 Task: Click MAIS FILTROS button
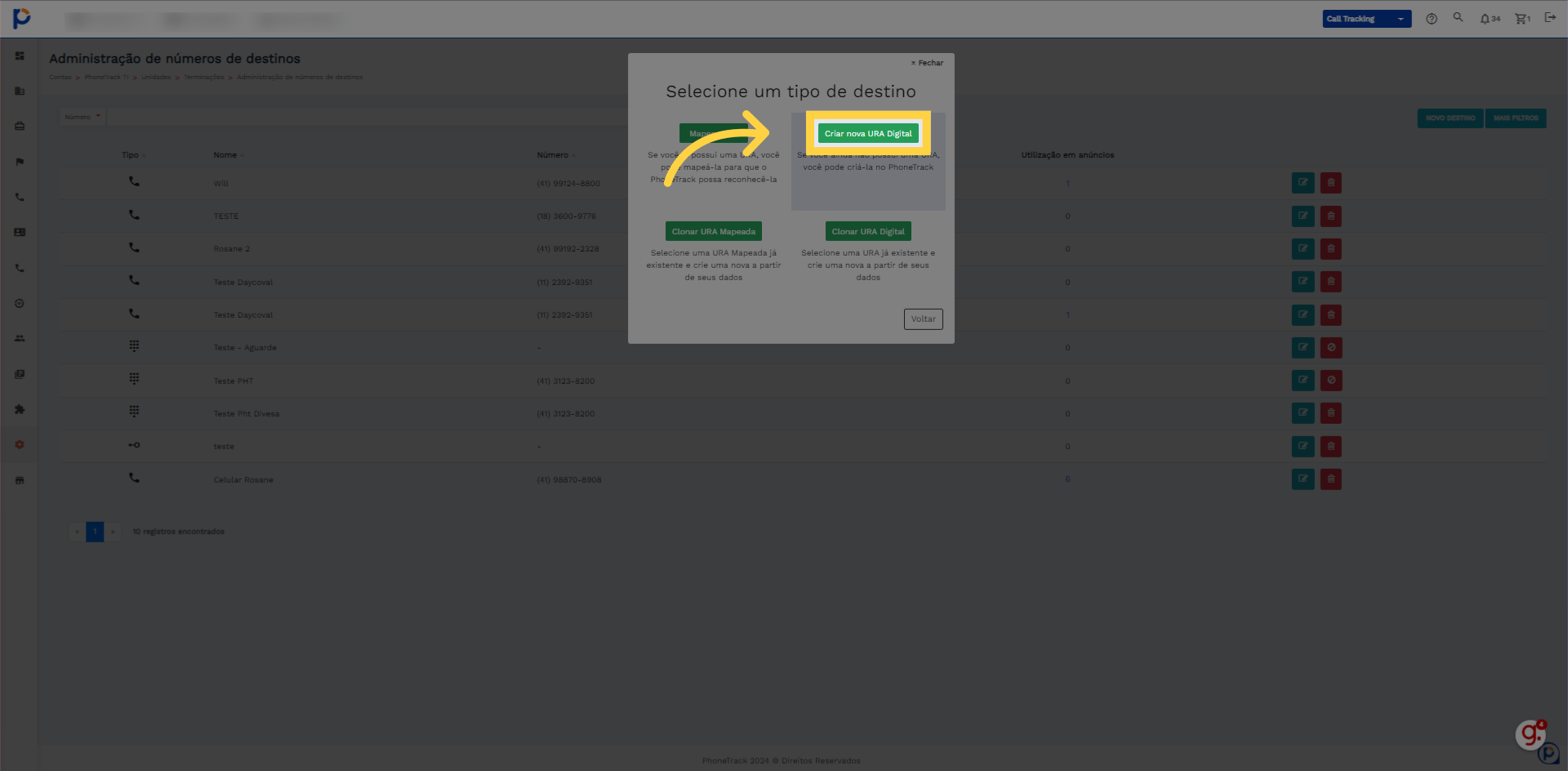[1516, 118]
